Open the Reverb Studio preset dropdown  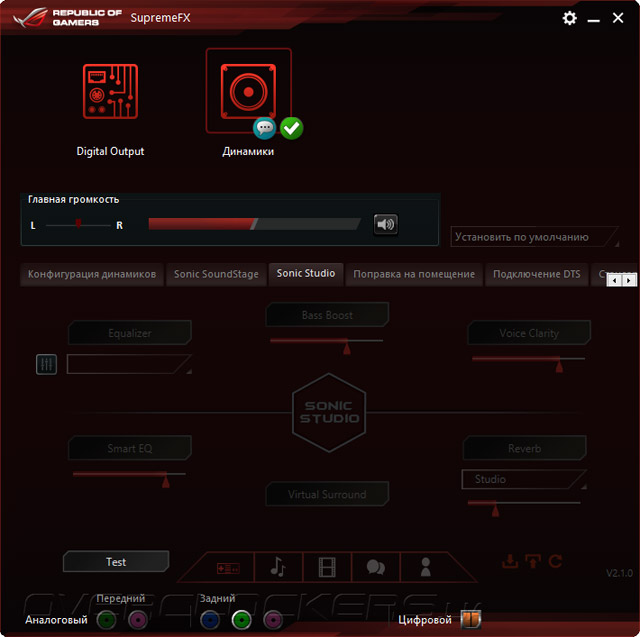[524, 479]
